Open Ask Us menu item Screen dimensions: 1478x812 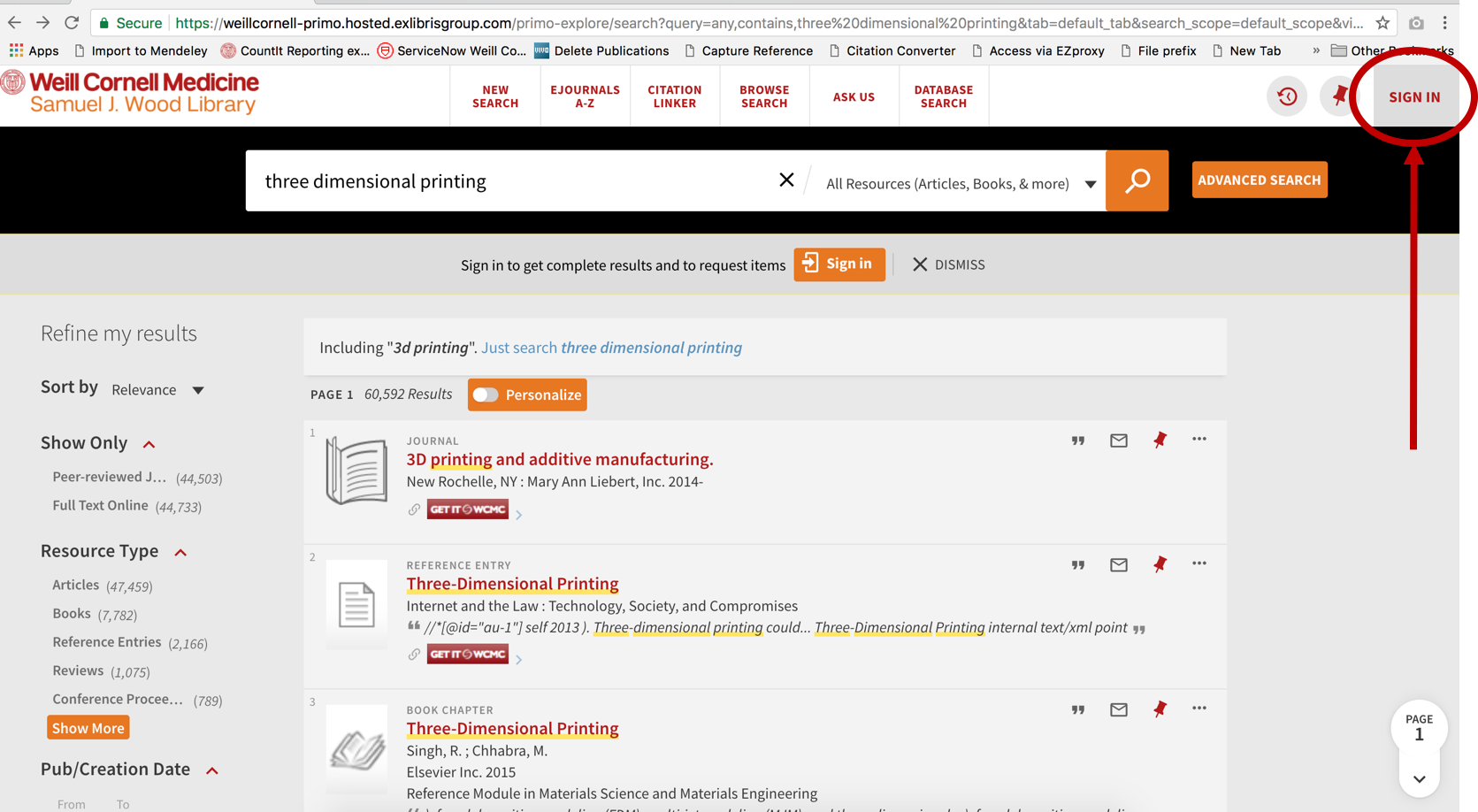pyautogui.click(x=854, y=96)
